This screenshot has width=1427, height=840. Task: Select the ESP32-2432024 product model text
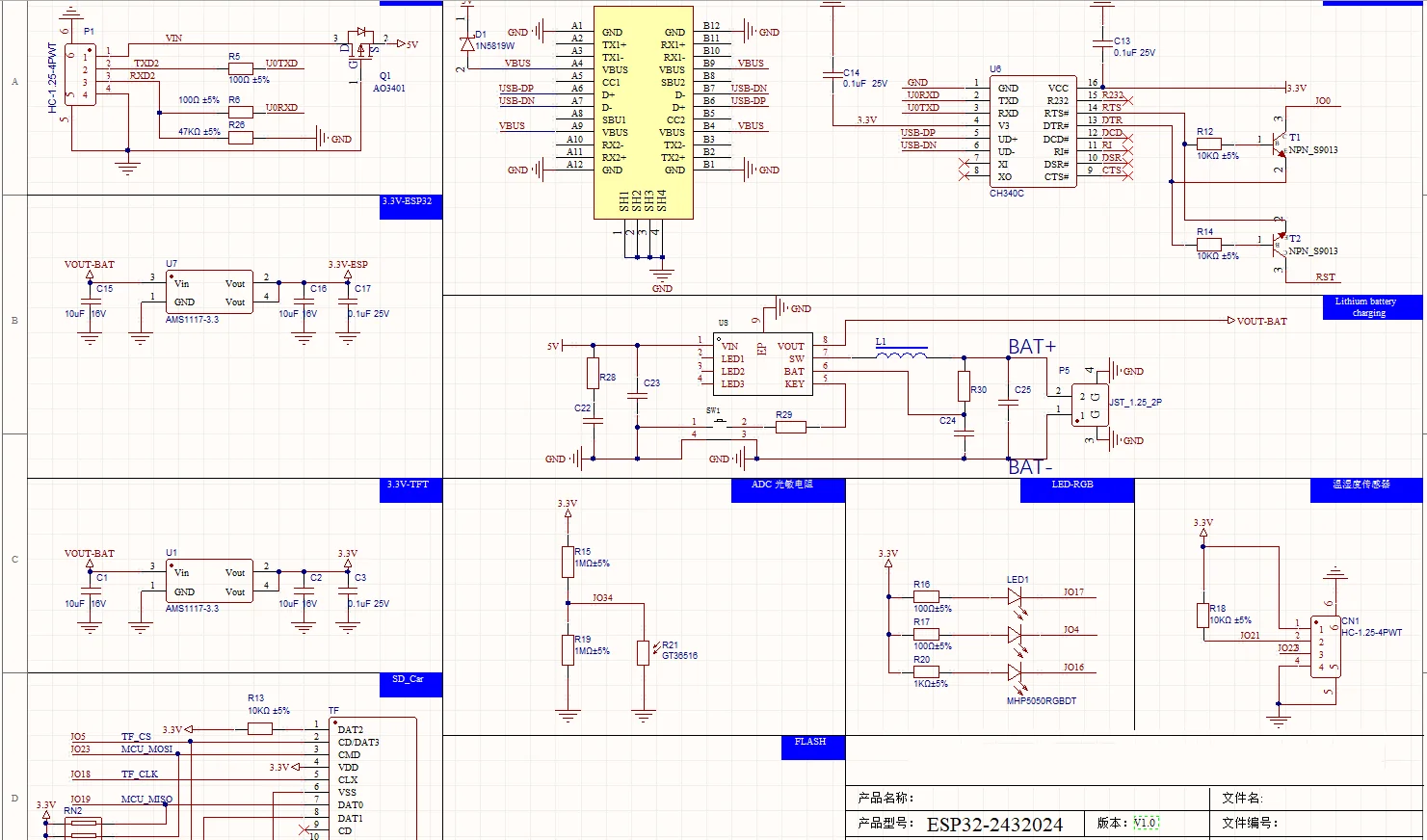pos(994,825)
